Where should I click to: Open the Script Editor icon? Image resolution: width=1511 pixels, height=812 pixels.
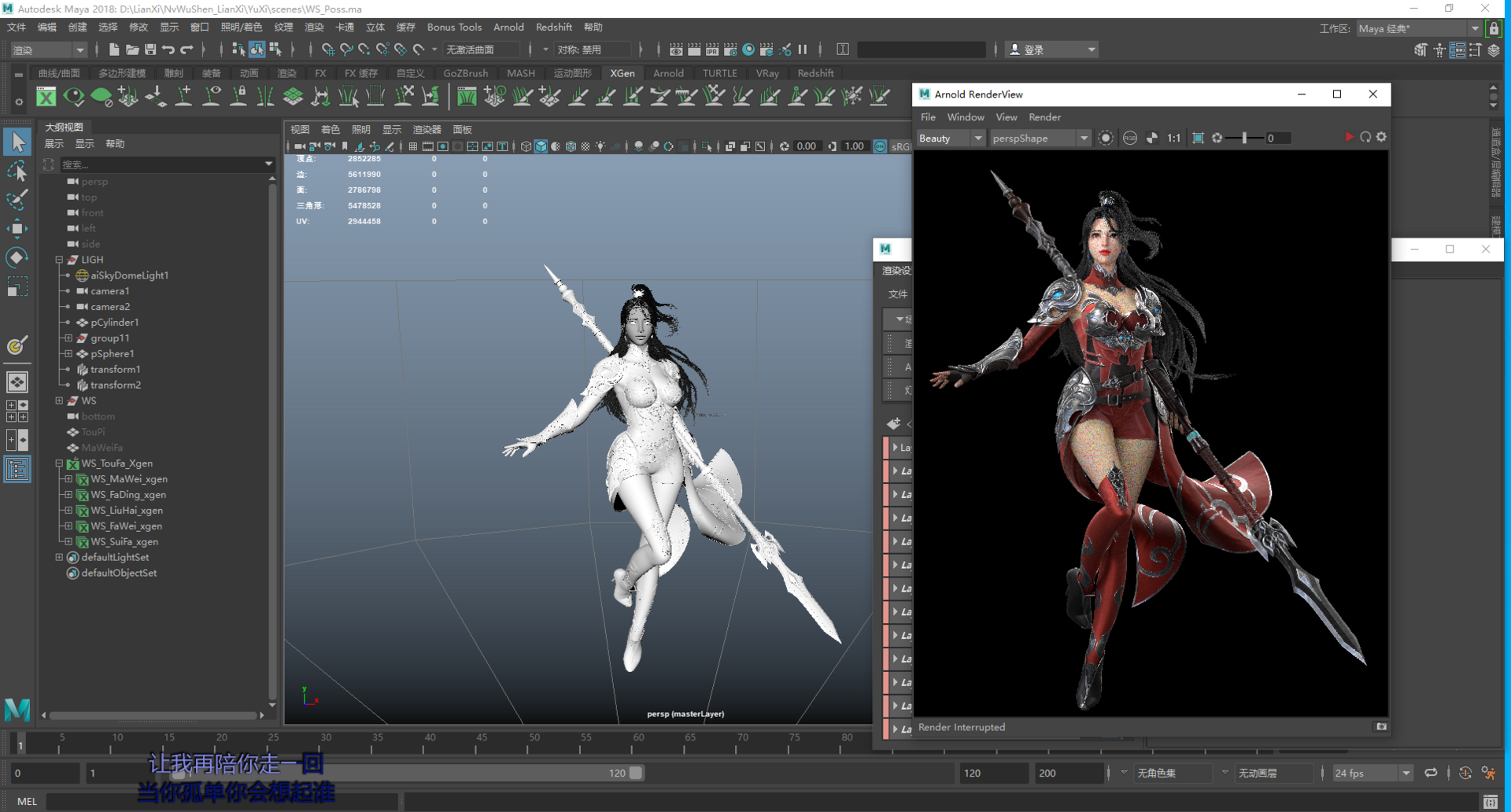pyautogui.click(x=1491, y=802)
